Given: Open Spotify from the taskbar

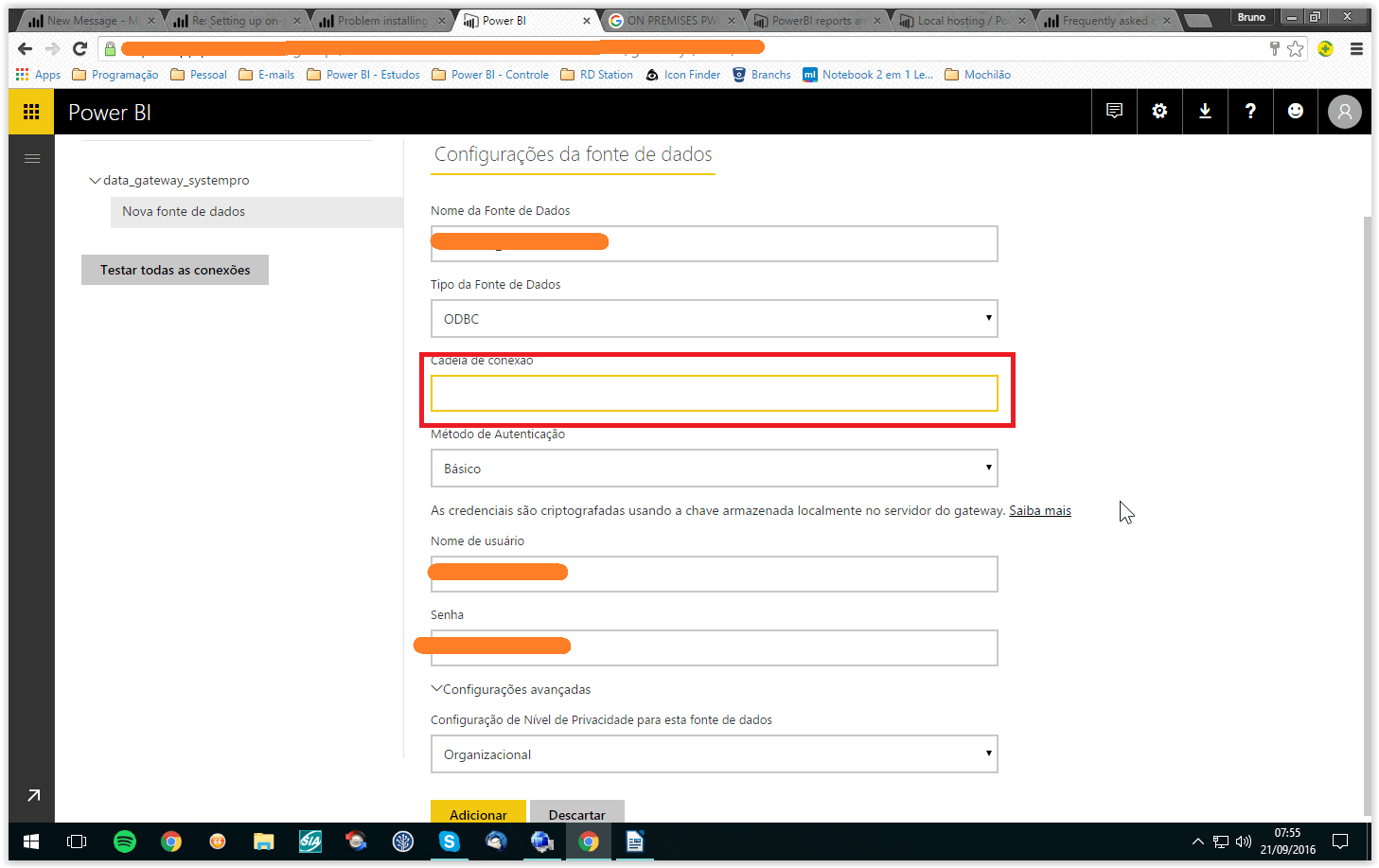Looking at the screenshot, I should coord(124,841).
